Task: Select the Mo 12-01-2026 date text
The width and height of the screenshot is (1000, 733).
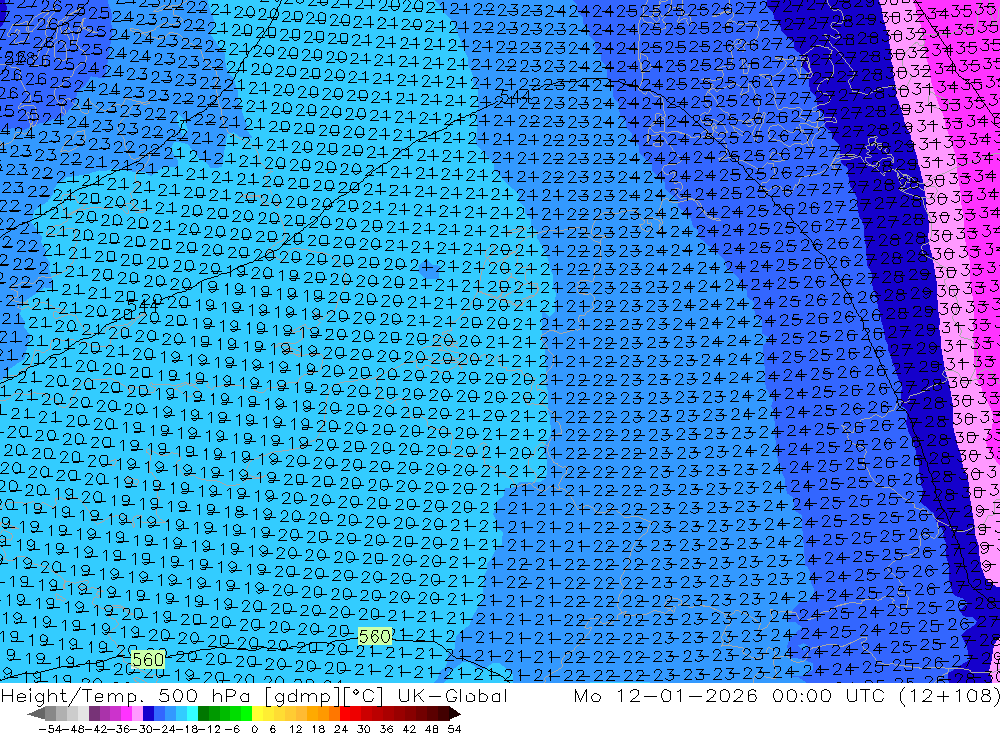Action: (666, 695)
